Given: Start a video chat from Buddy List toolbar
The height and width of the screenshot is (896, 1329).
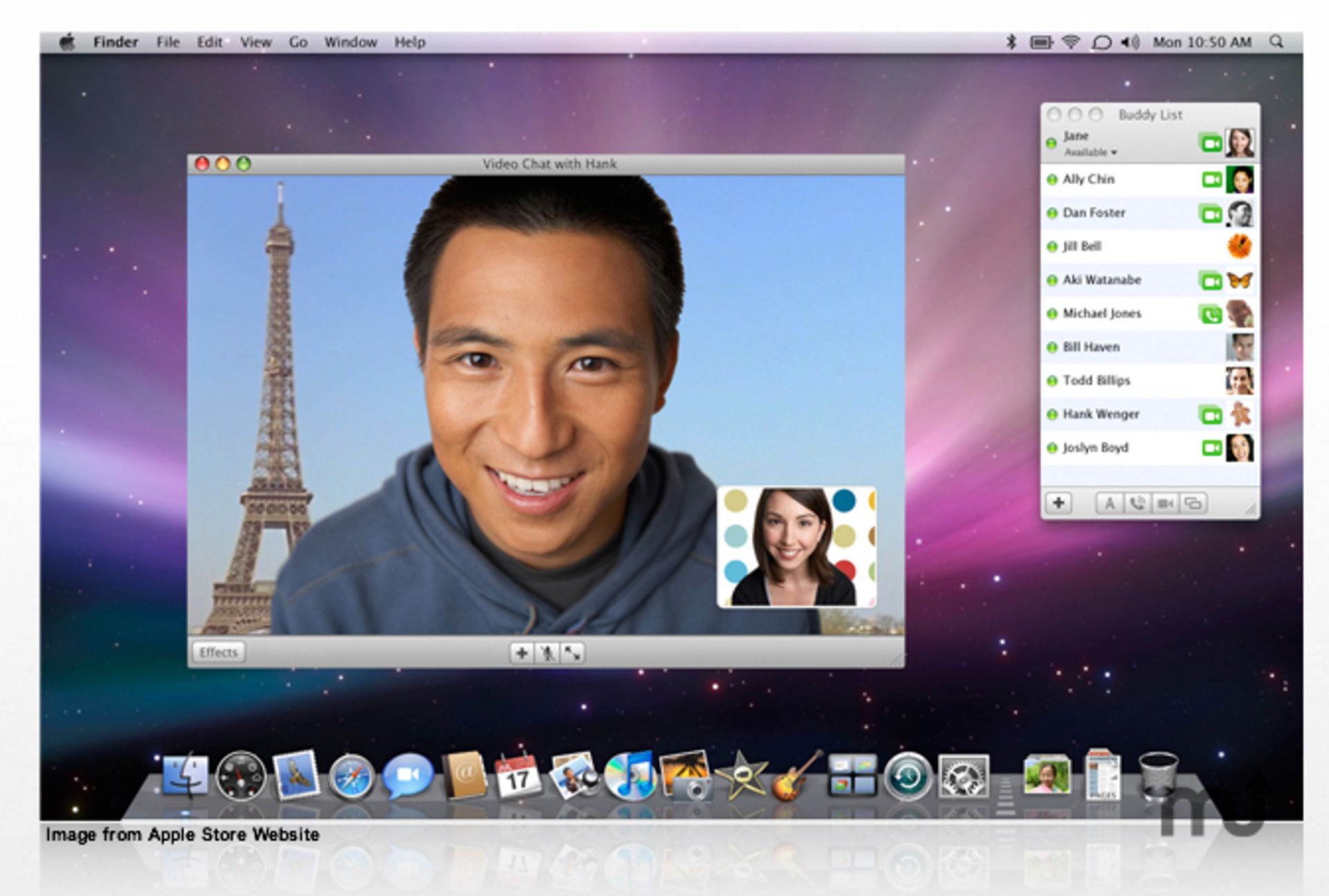Looking at the screenshot, I should (x=1164, y=503).
